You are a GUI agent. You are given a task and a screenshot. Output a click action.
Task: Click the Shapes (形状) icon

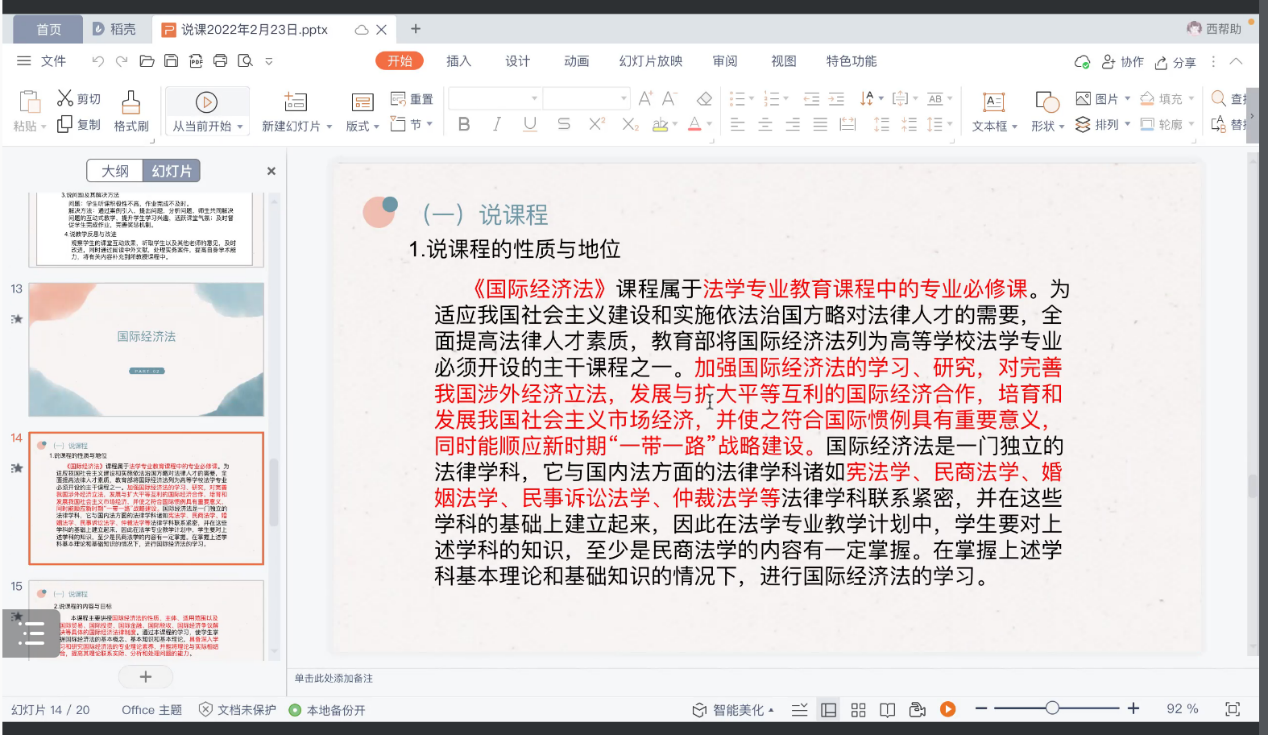click(x=1046, y=102)
